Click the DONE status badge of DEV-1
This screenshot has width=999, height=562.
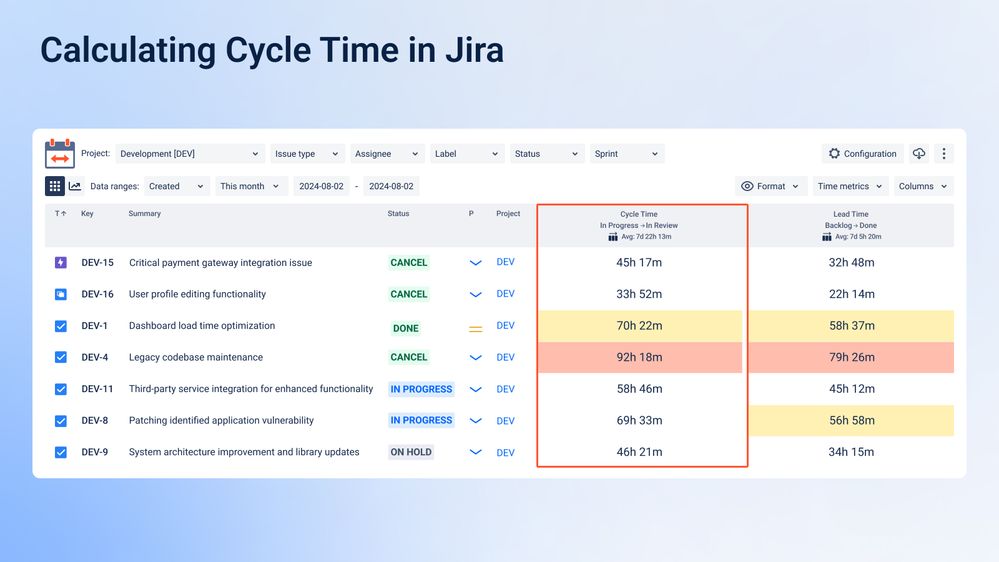pyautogui.click(x=406, y=328)
